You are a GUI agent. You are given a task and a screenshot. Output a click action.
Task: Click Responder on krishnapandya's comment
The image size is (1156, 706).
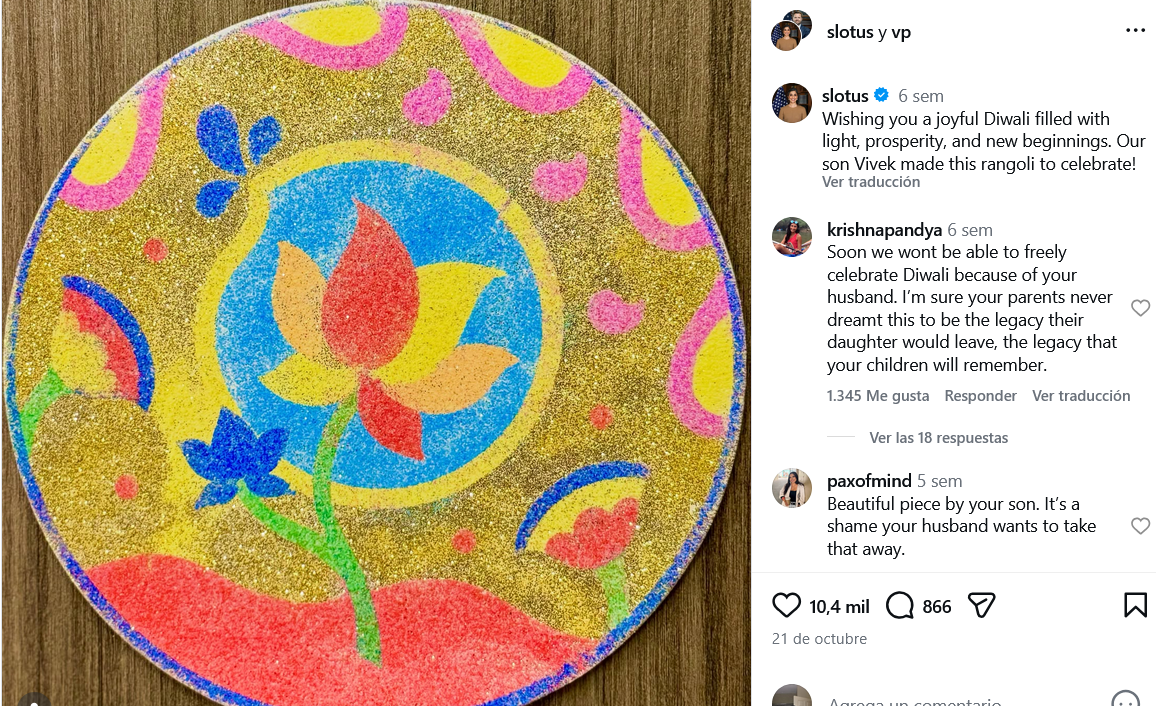tap(980, 396)
